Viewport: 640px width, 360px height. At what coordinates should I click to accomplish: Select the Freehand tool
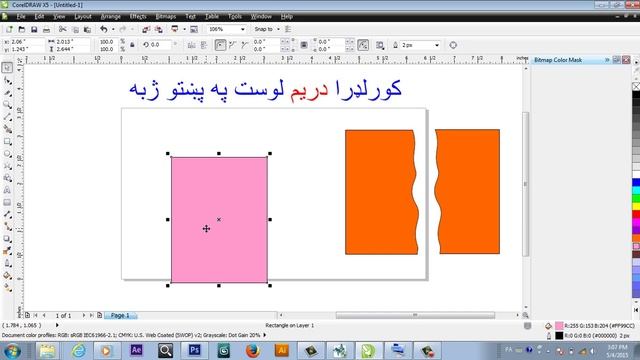7,118
